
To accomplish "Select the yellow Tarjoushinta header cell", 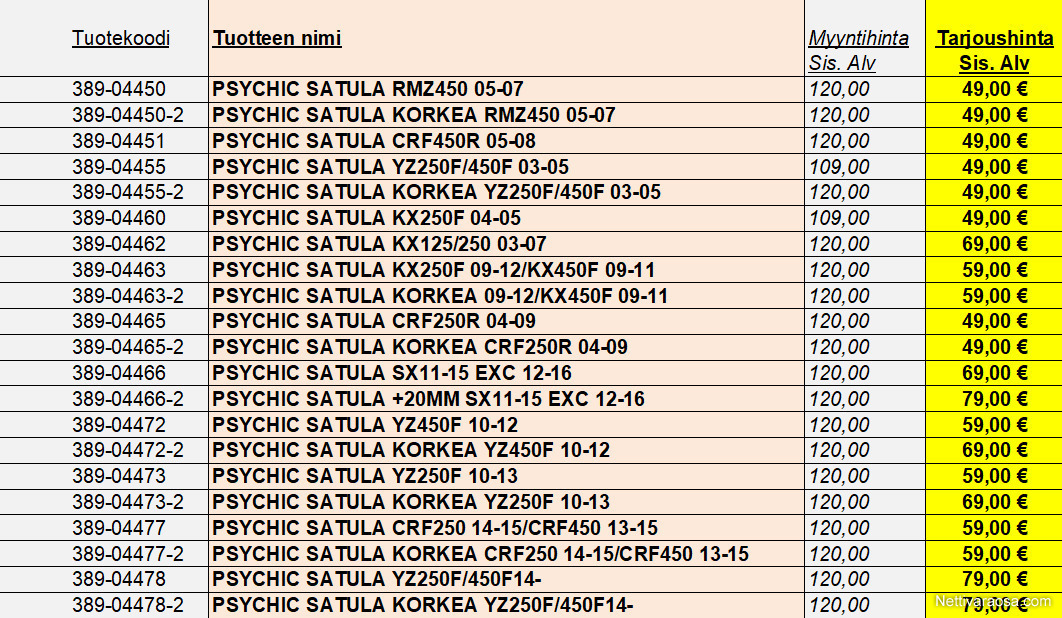I will pos(994,51).
